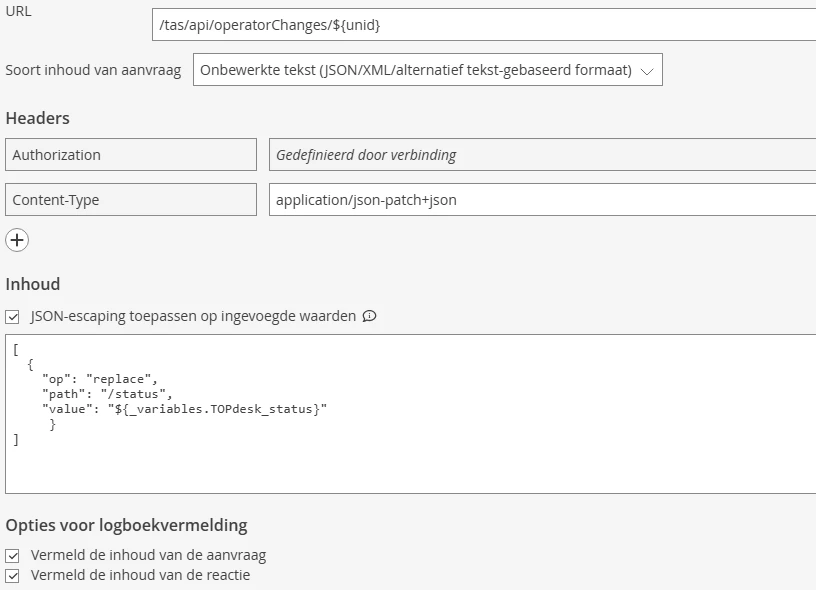Select the Authorization header name field
The width and height of the screenshot is (816, 590).
(131, 155)
